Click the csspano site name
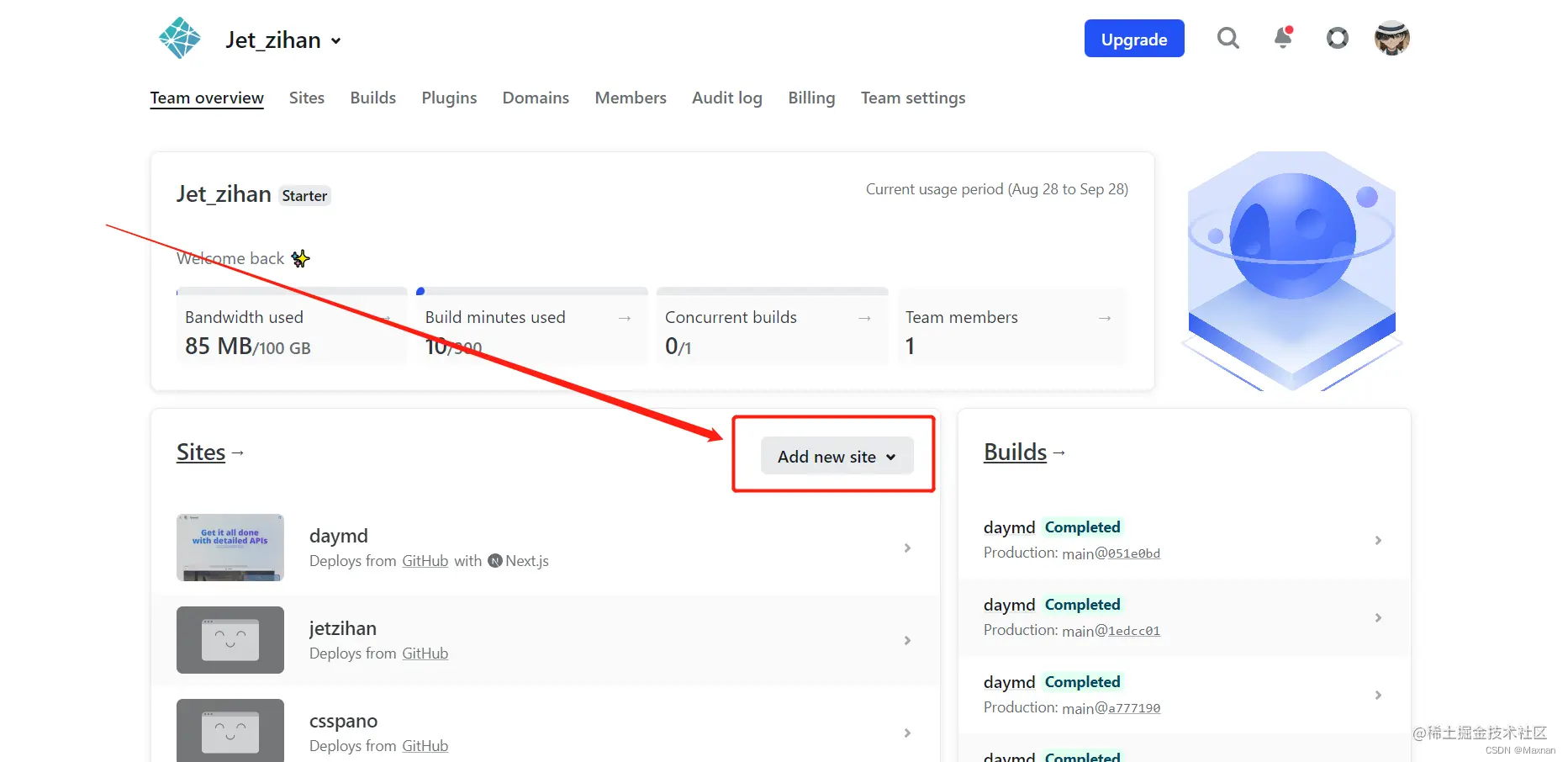Image resolution: width=1568 pixels, height=762 pixels. tap(343, 721)
